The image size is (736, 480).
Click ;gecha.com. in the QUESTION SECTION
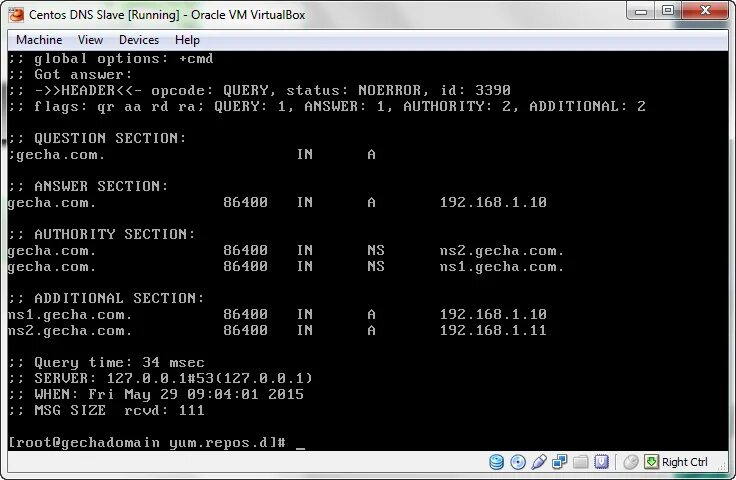tap(56, 155)
